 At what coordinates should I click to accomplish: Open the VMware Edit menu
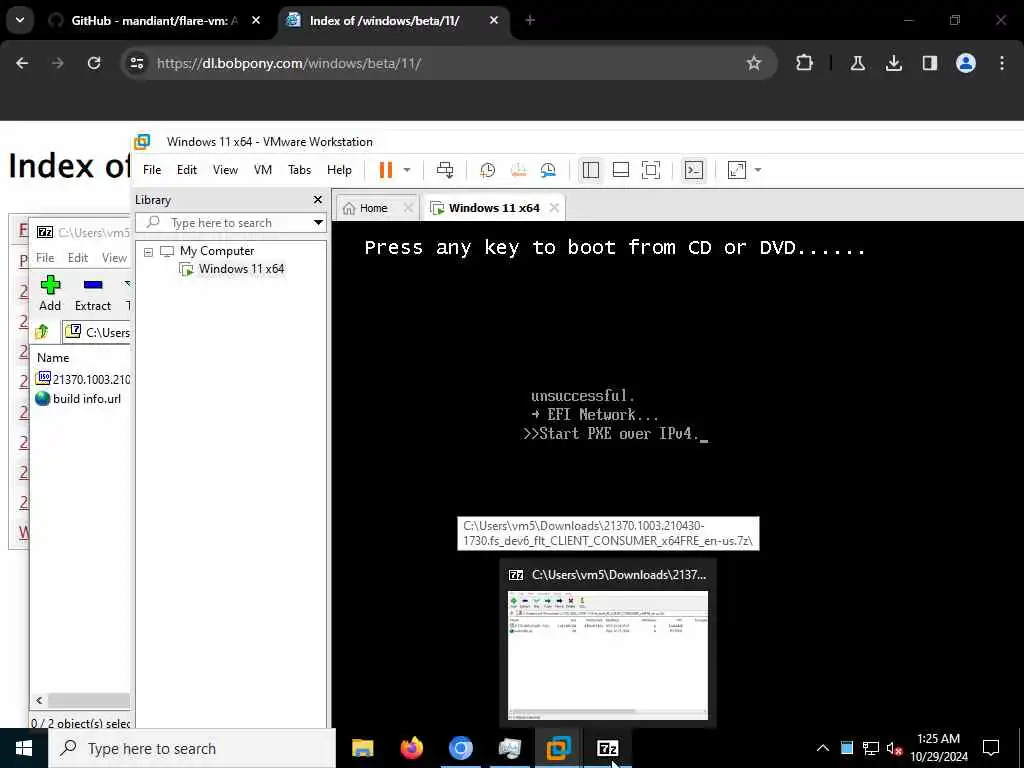pos(187,170)
